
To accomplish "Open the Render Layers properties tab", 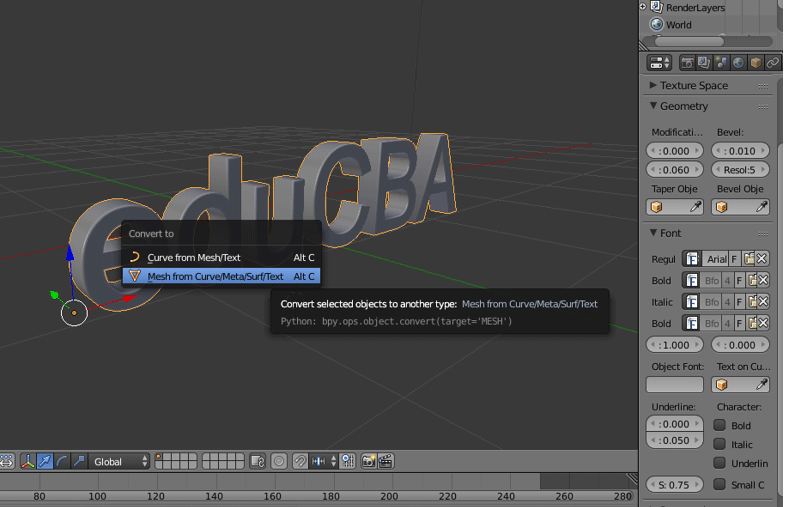I will [704, 63].
